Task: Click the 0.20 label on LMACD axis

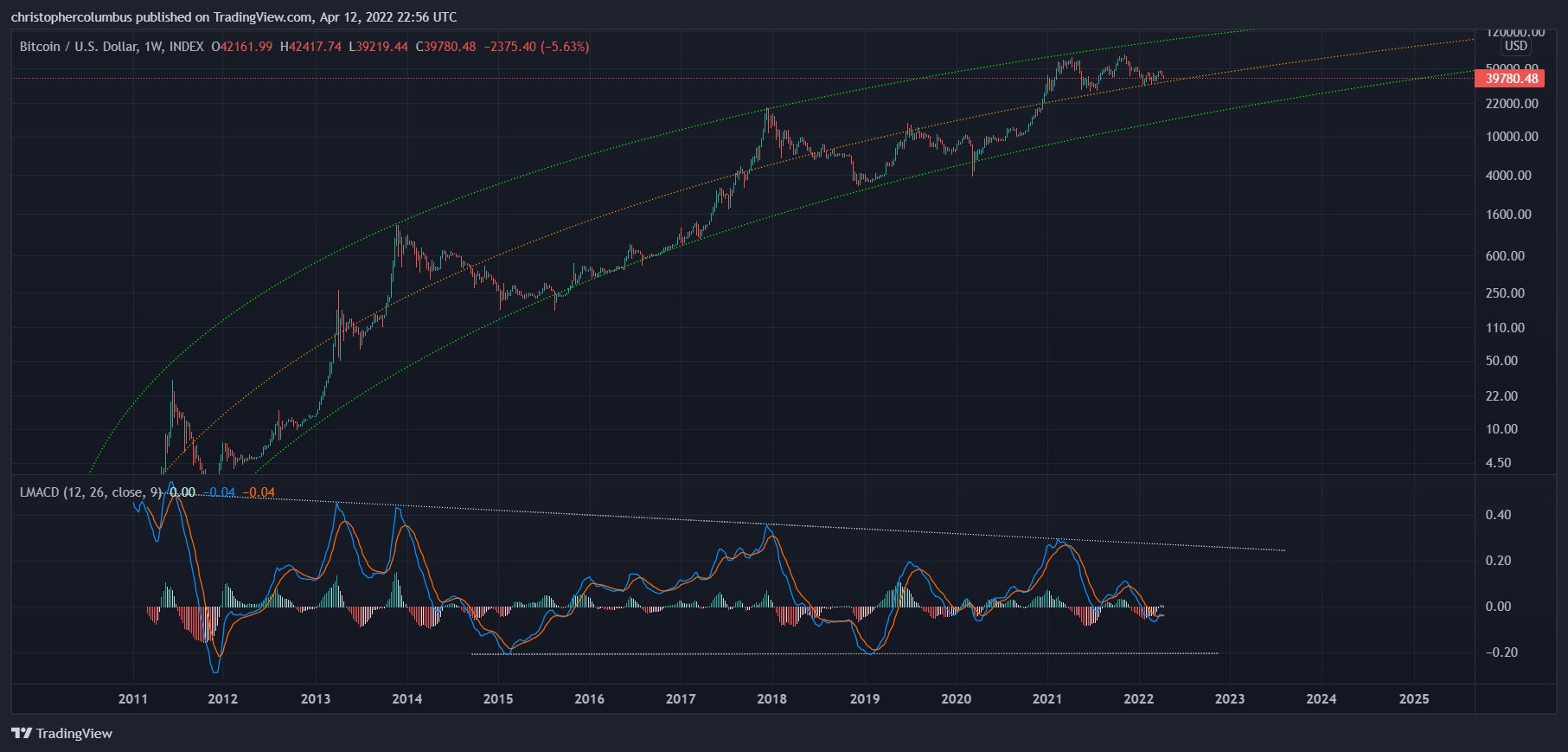Action: tap(1498, 561)
